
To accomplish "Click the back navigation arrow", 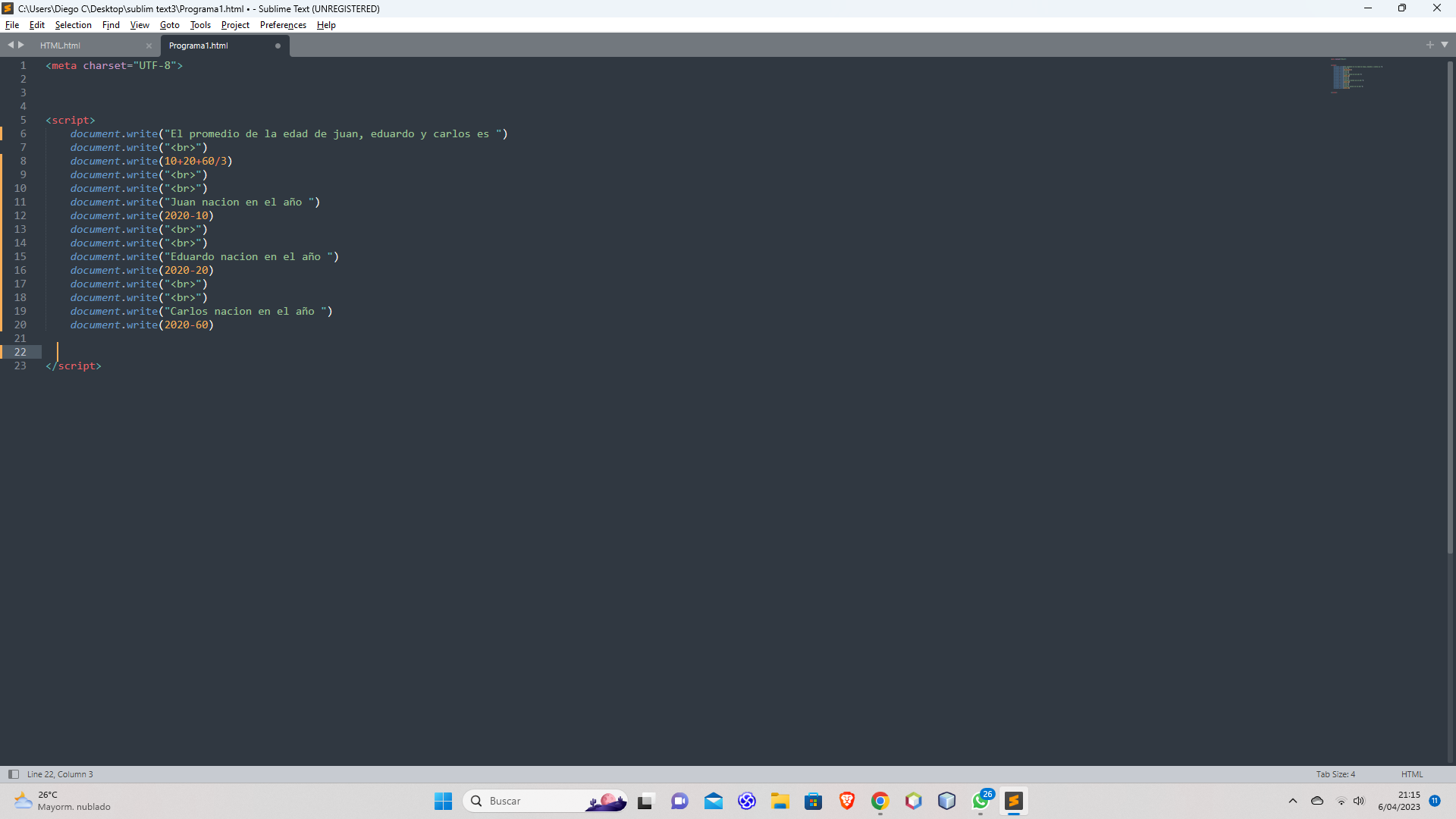I will [x=11, y=44].
